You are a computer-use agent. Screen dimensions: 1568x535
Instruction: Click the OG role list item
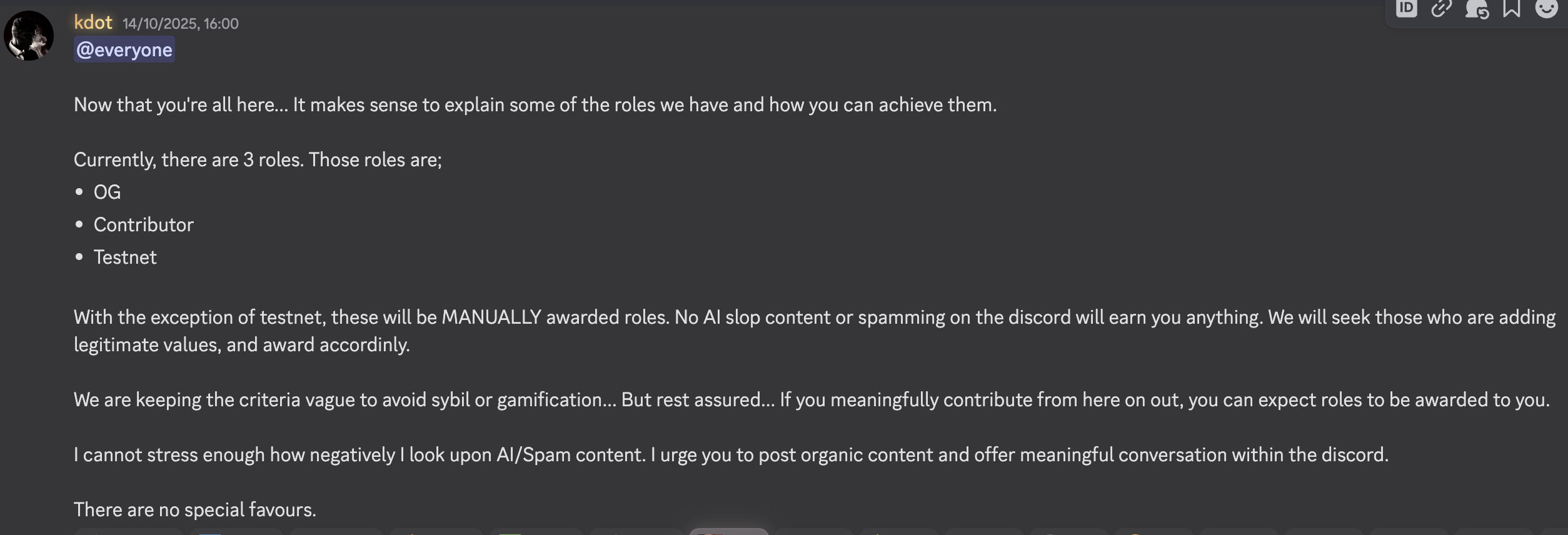(107, 192)
